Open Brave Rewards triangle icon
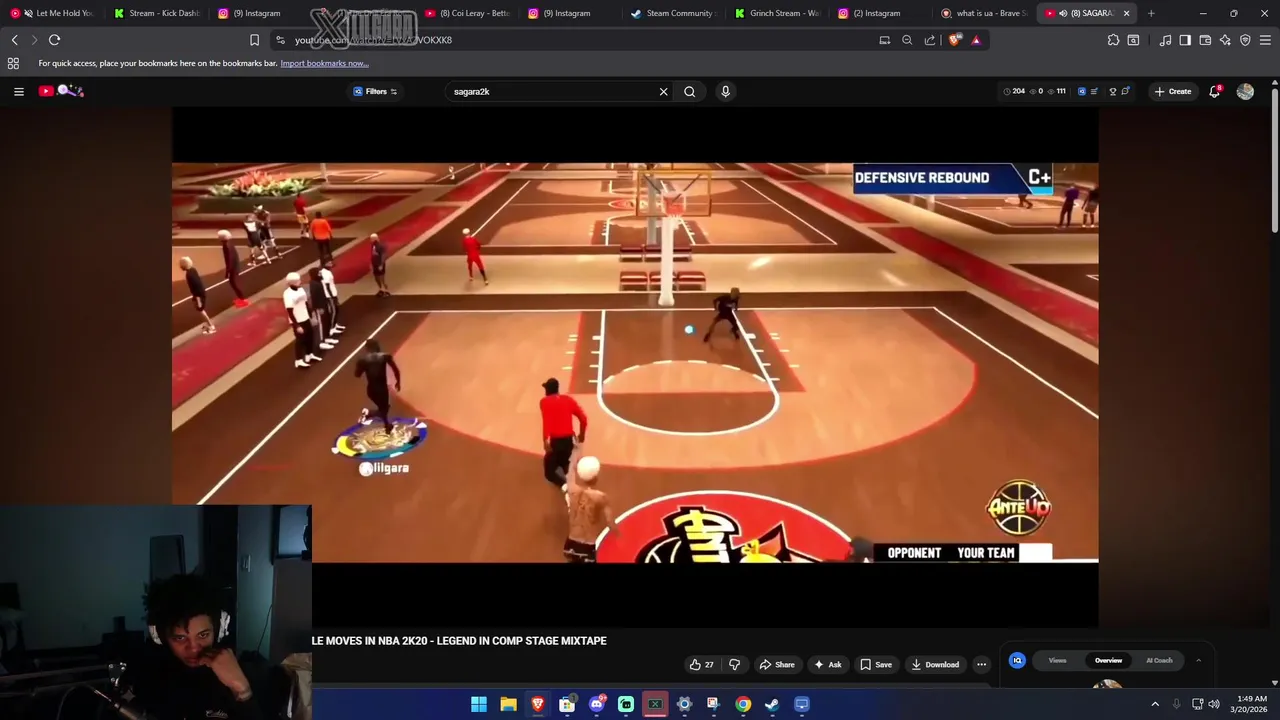 pyautogui.click(x=976, y=40)
